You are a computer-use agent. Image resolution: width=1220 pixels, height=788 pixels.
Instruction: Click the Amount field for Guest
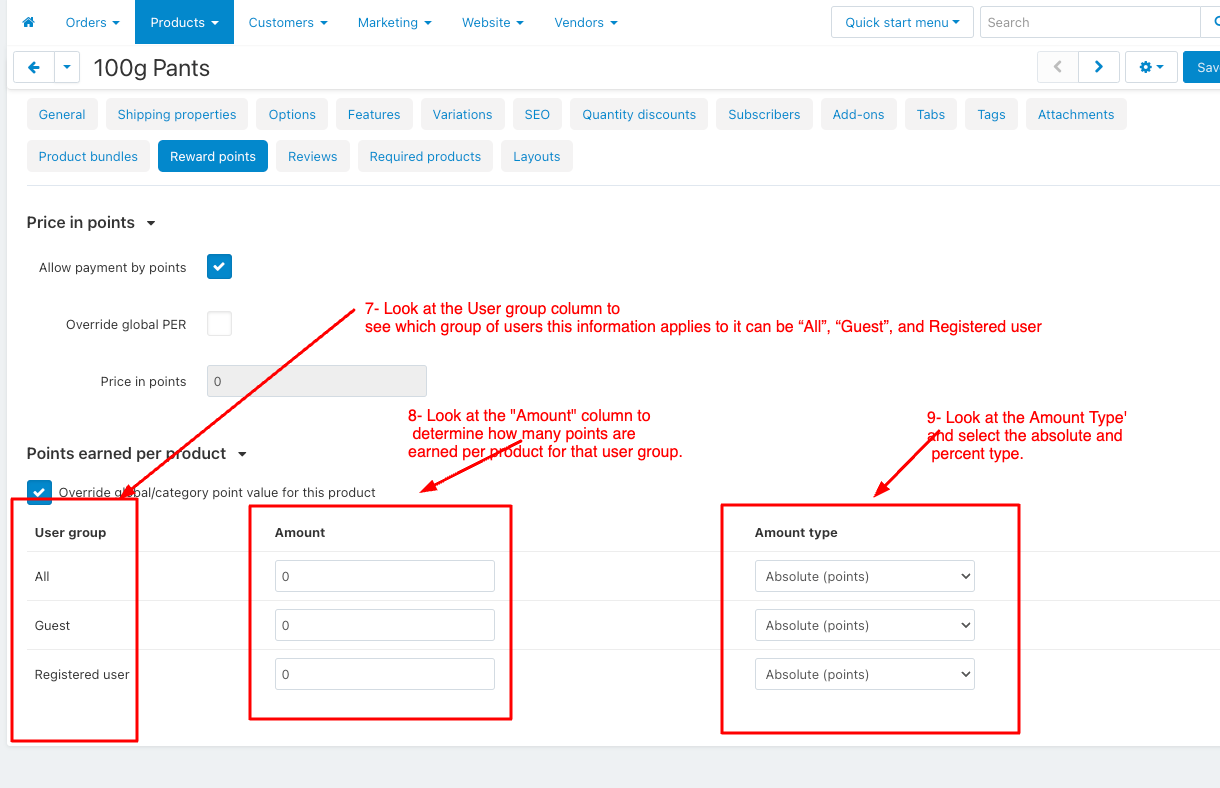(x=384, y=625)
